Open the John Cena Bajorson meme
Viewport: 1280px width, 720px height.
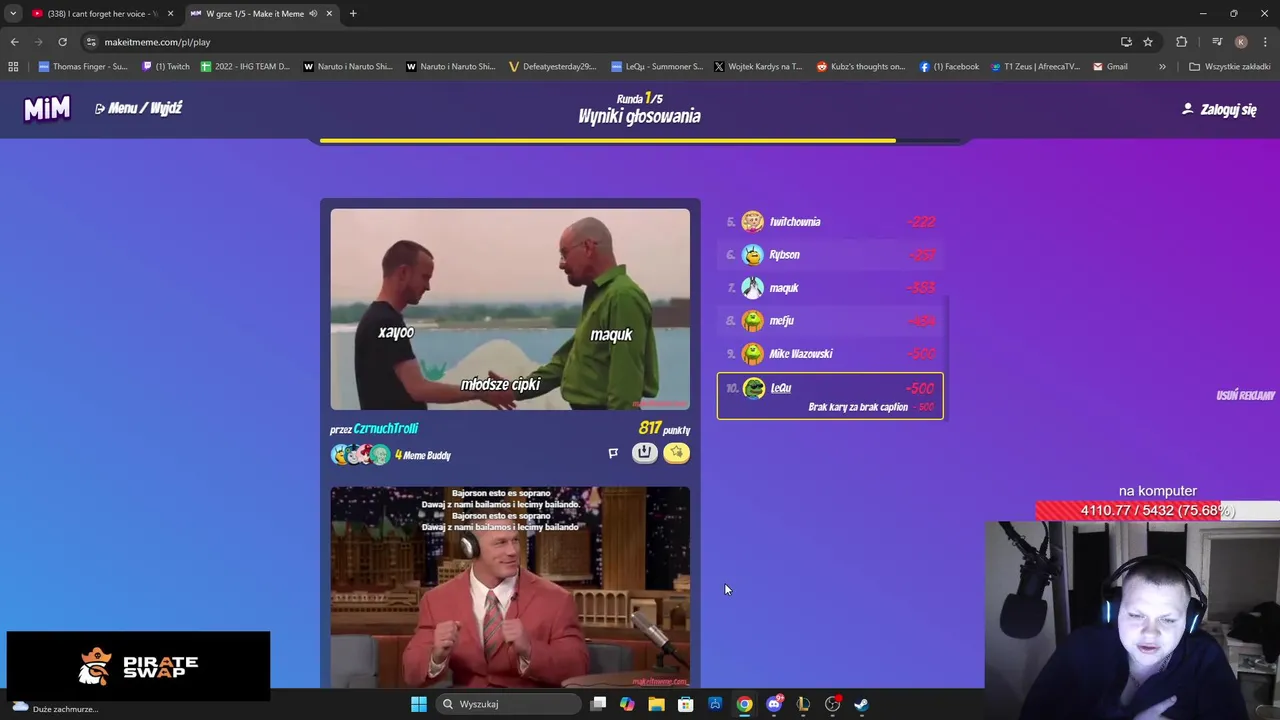tap(510, 587)
